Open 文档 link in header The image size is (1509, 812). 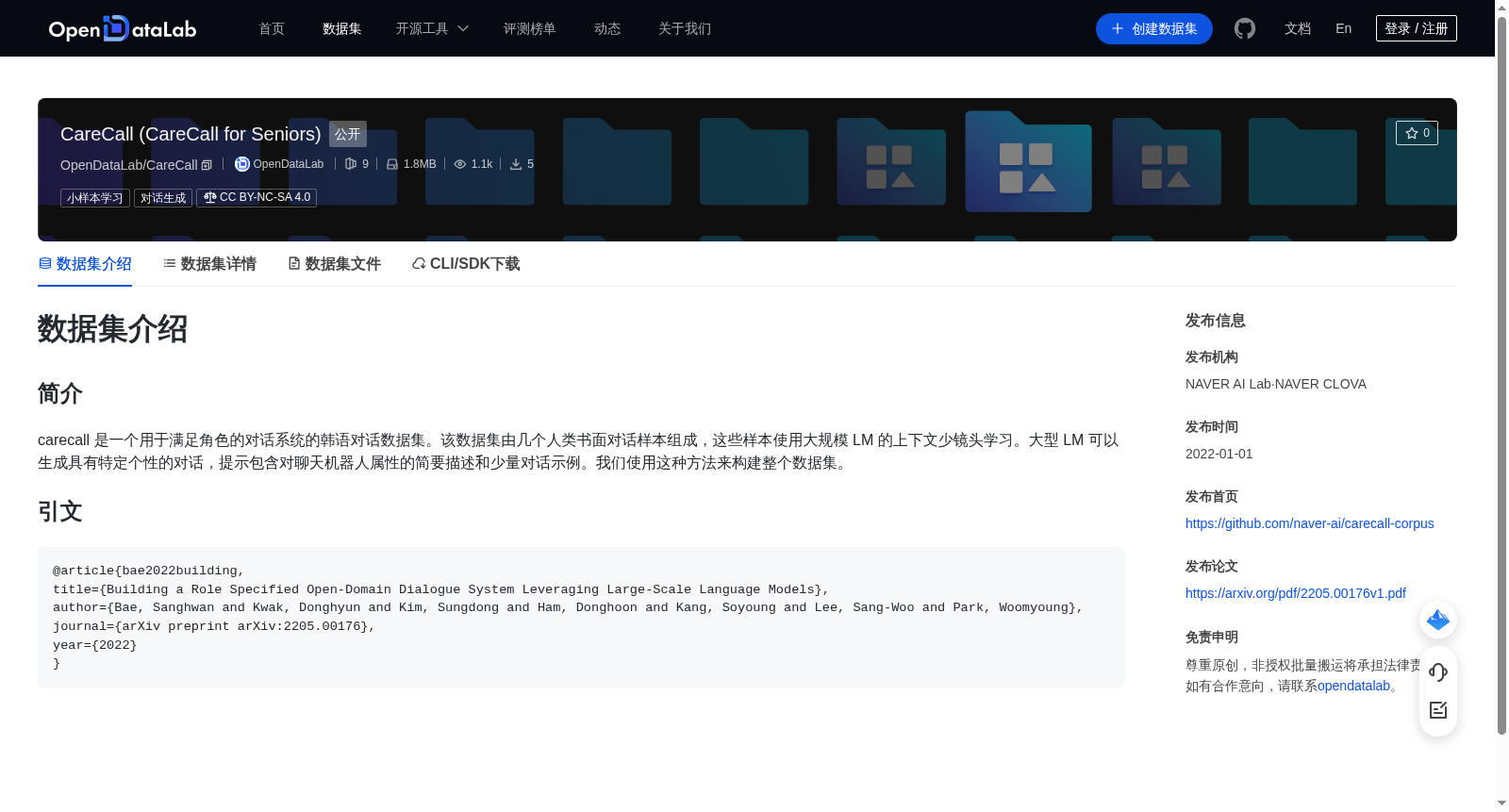tap(1298, 28)
